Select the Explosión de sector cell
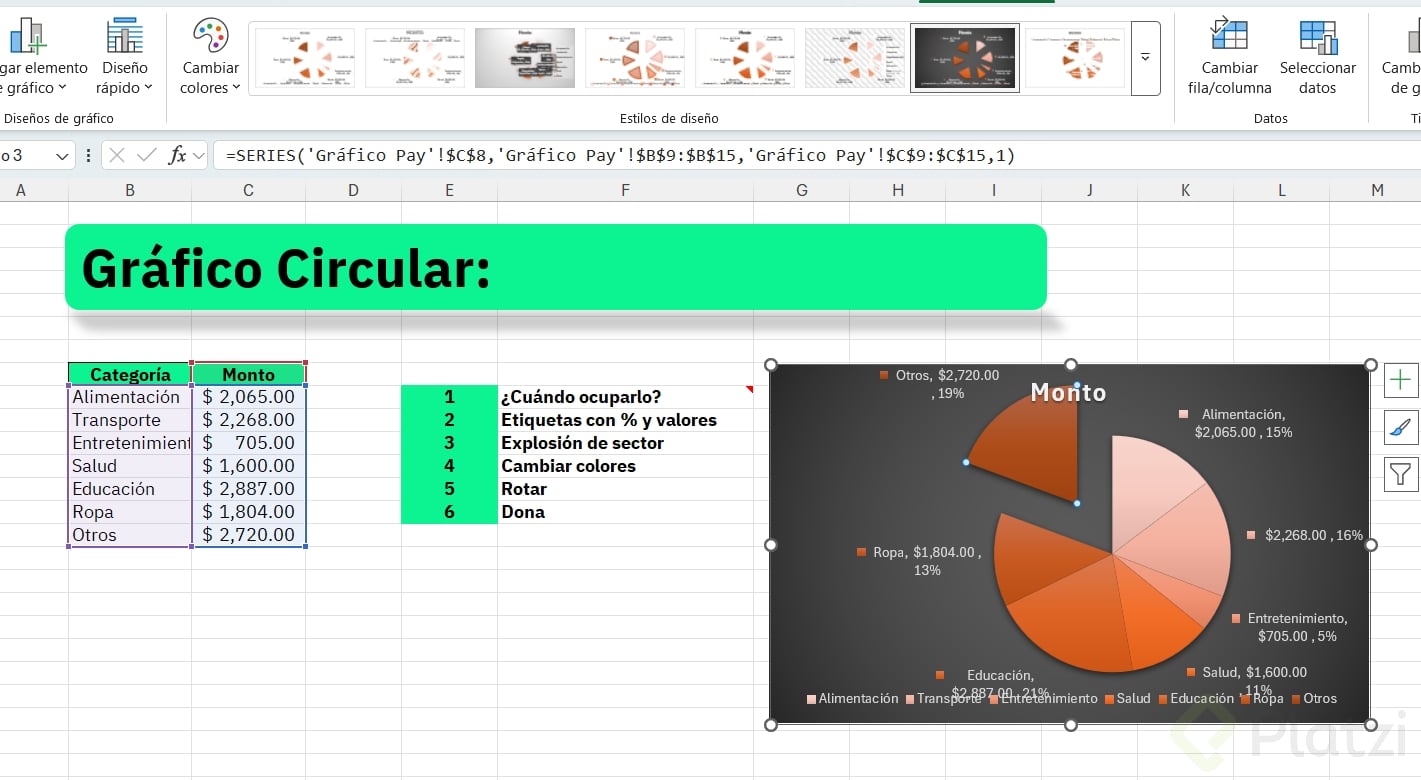This screenshot has width=1421, height=780. (x=625, y=443)
